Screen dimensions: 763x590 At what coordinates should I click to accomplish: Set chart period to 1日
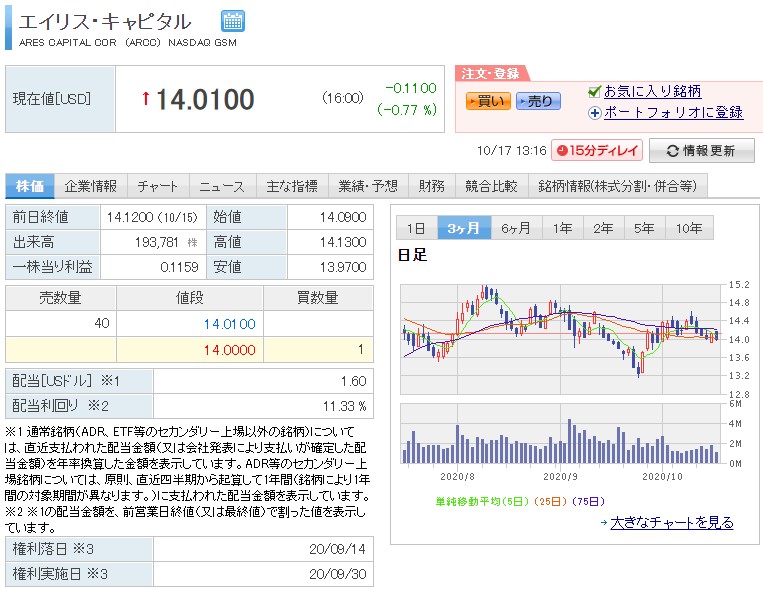click(417, 228)
